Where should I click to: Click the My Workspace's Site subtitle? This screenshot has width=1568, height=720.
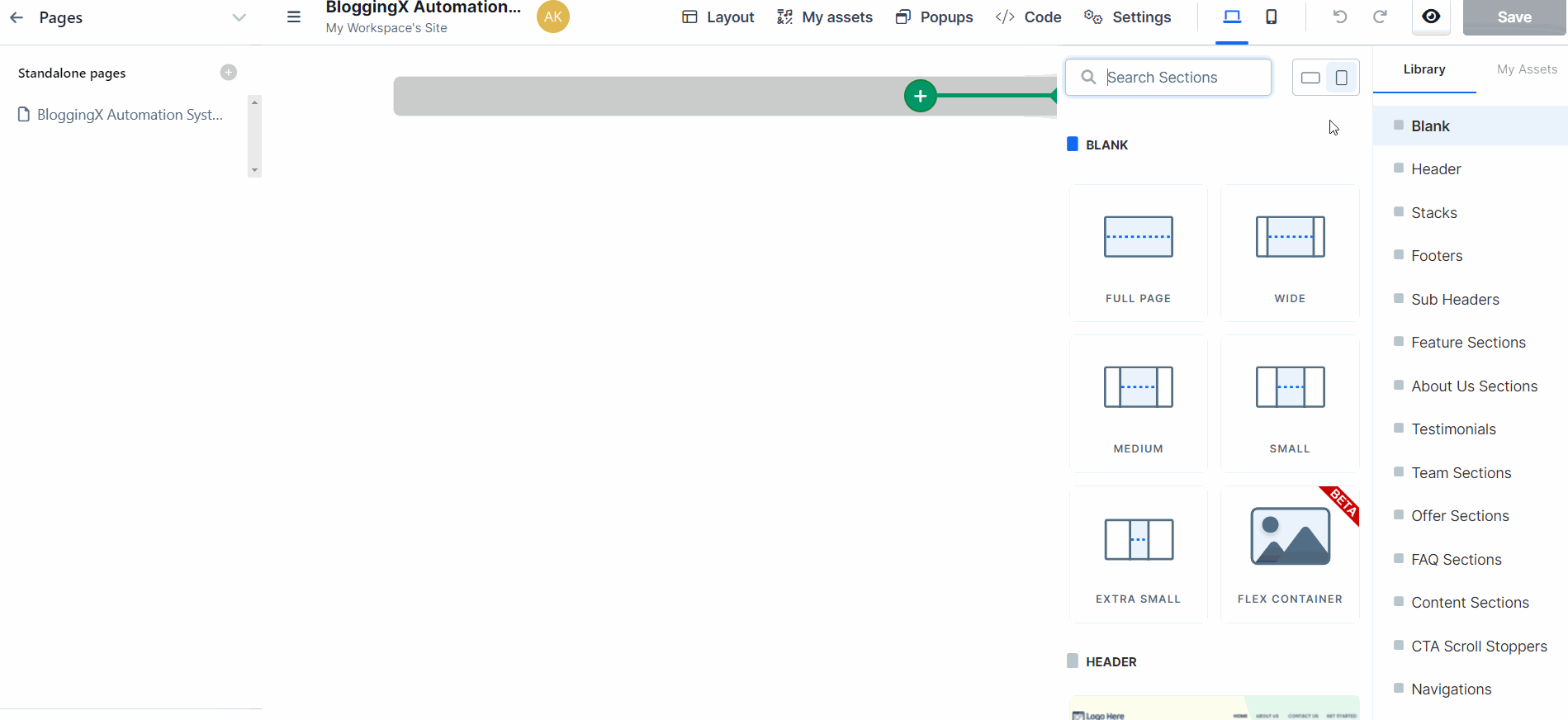(x=386, y=28)
